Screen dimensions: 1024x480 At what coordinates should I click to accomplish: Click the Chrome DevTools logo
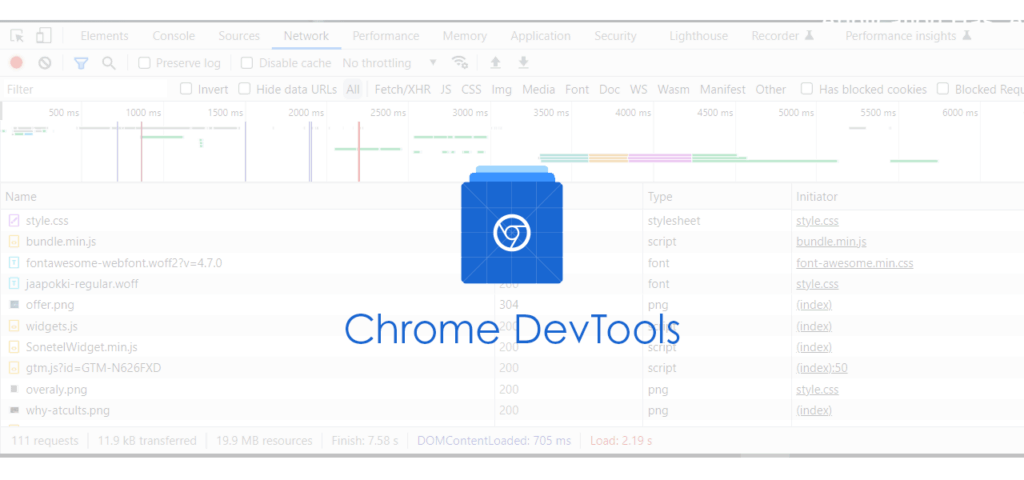pos(511,225)
